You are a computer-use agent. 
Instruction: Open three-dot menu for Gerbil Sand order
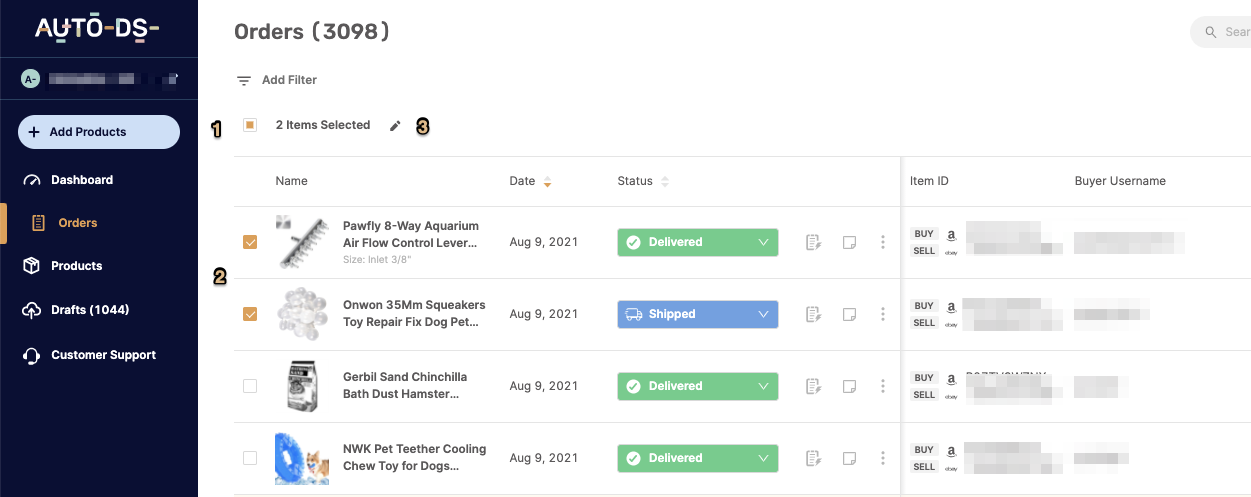click(883, 386)
